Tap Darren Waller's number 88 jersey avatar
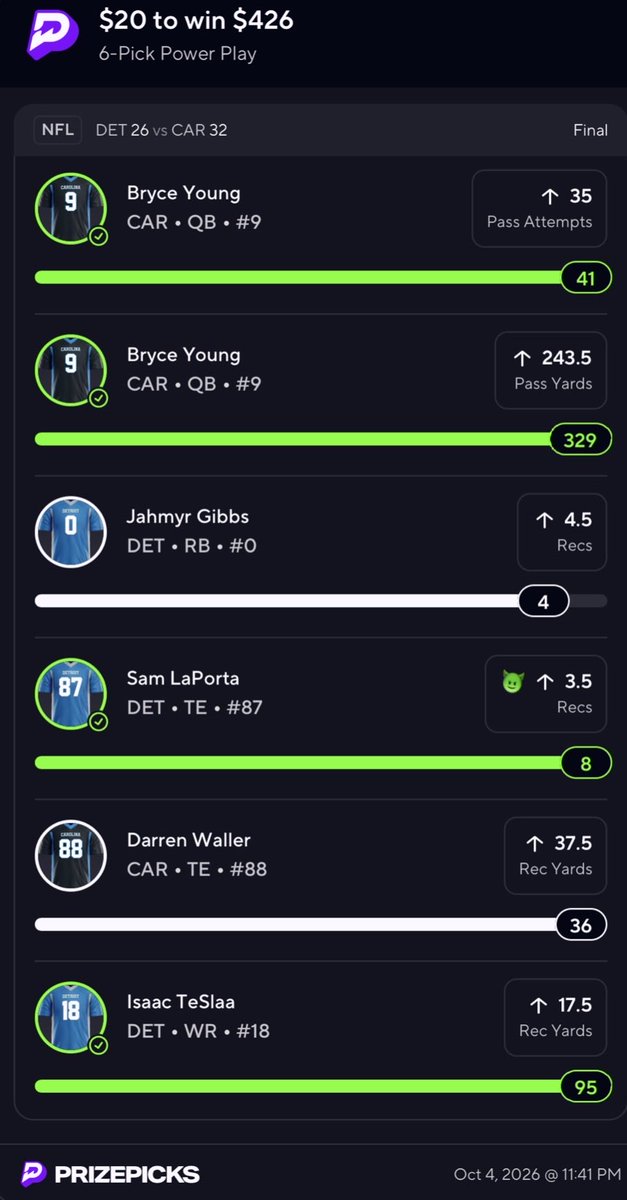 point(70,856)
